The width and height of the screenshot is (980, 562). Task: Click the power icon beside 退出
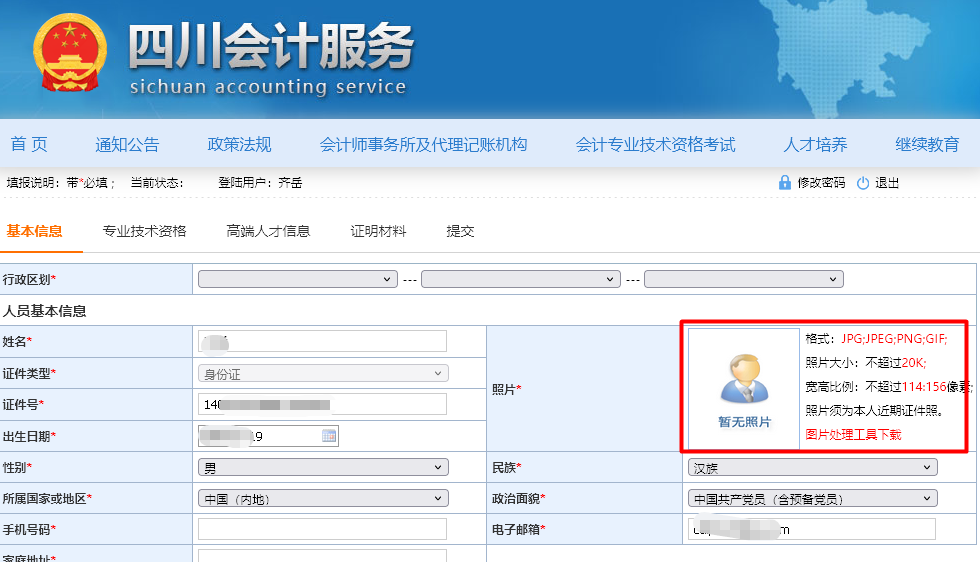click(863, 183)
